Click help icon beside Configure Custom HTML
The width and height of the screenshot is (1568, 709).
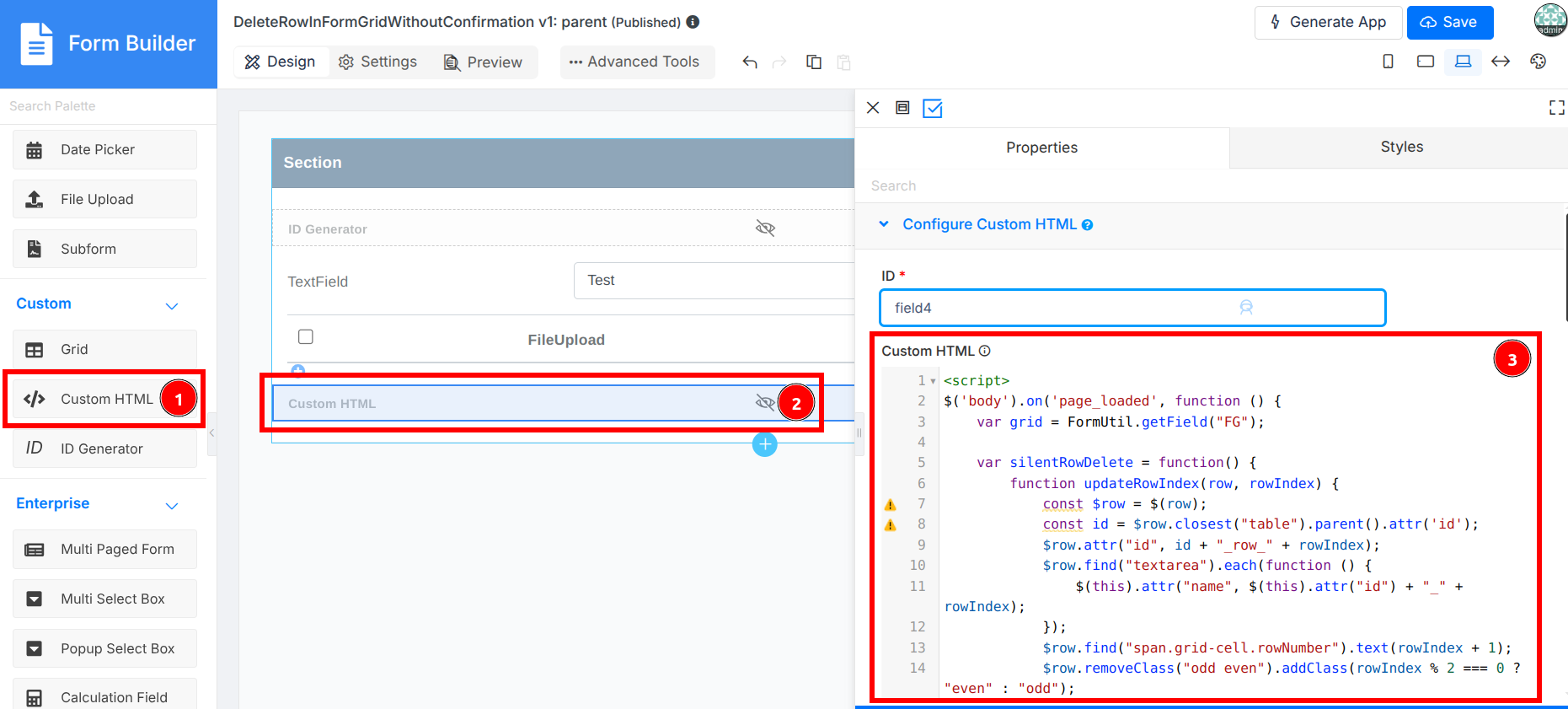pyautogui.click(x=1087, y=225)
